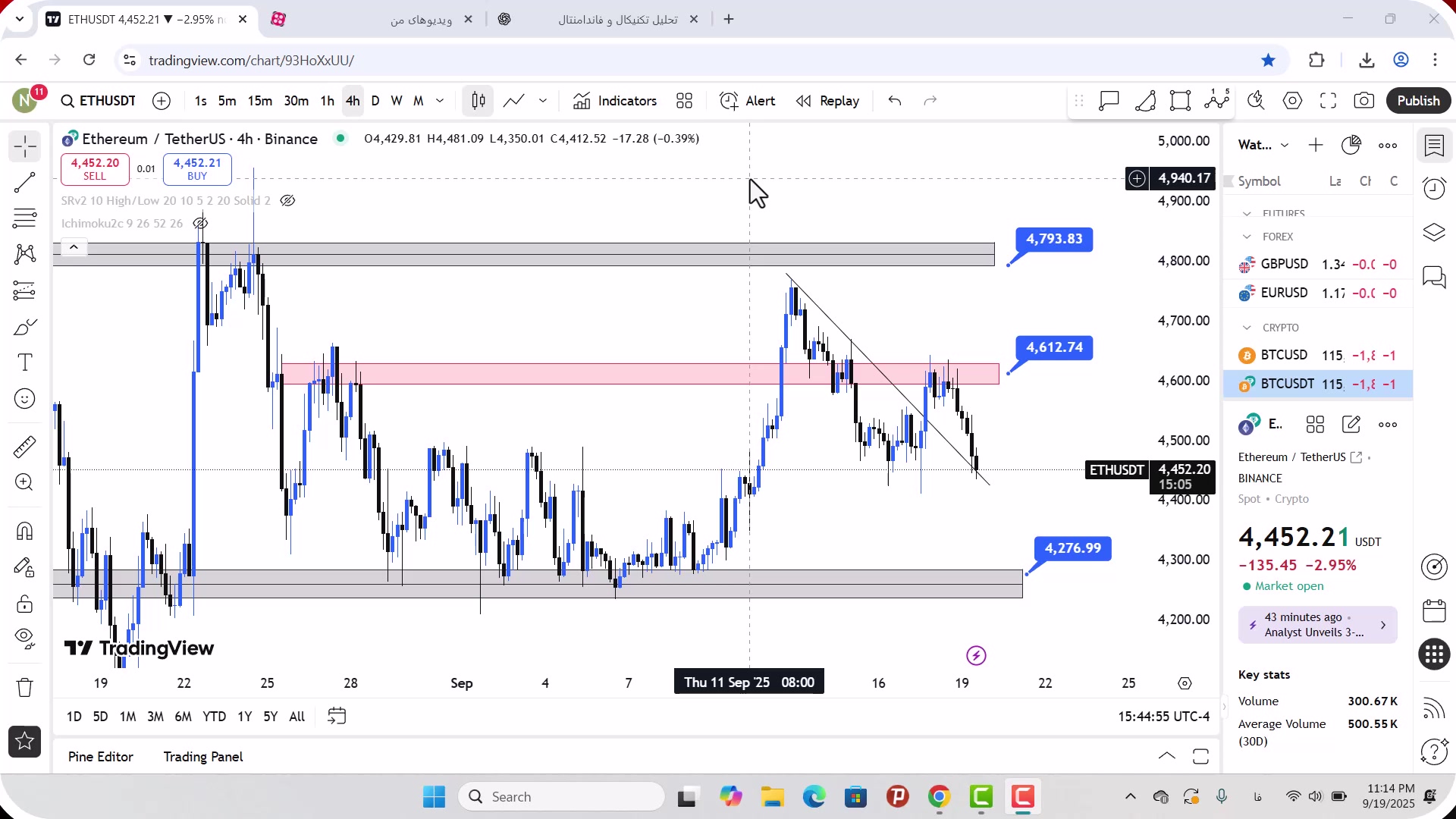Viewport: 1456px width, 819px height.
Task: Collapse the FUTURES watchlist section
Action: coord(1247,214)
